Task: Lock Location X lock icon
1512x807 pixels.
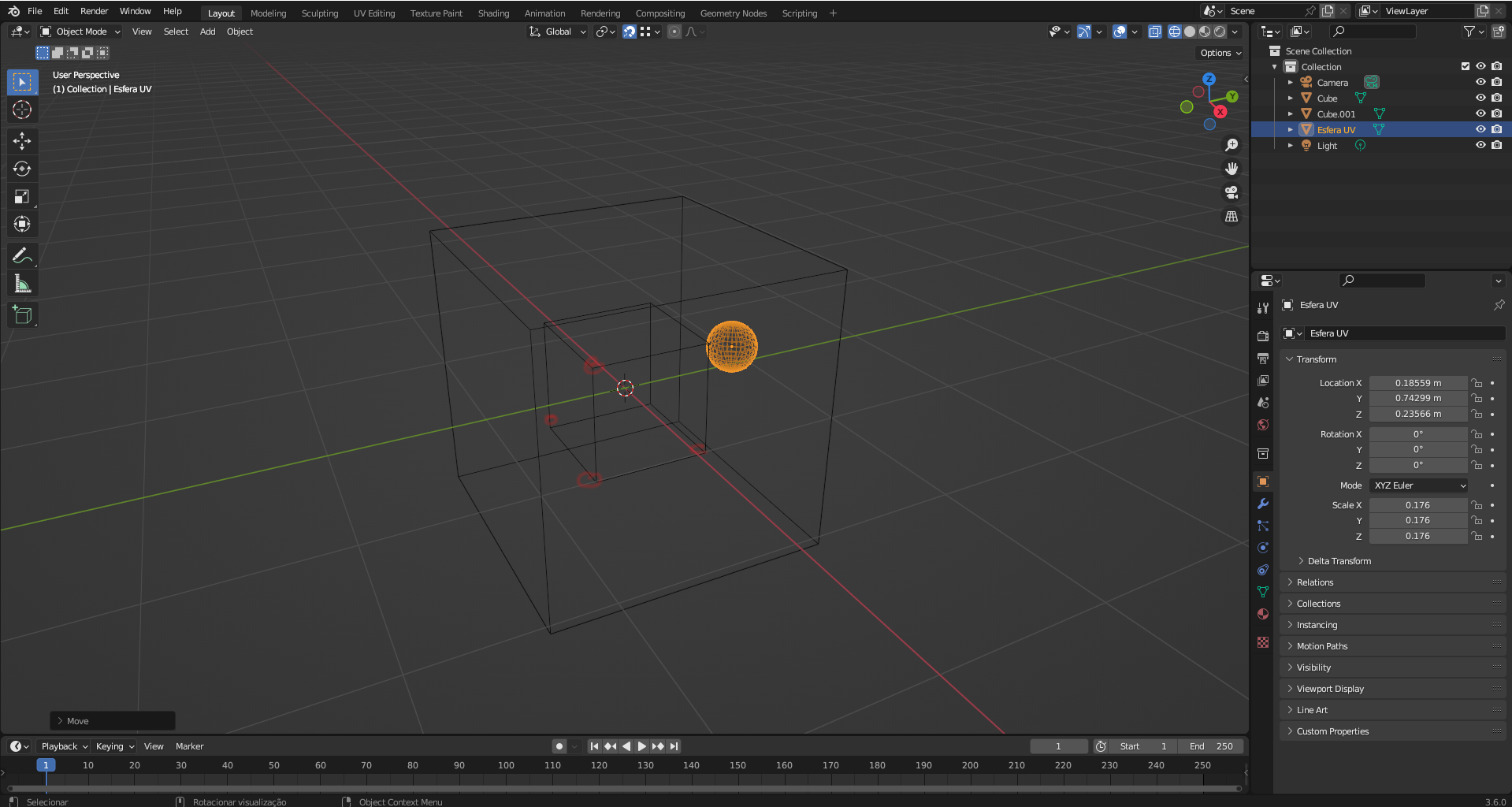Action: [1477, 383]
